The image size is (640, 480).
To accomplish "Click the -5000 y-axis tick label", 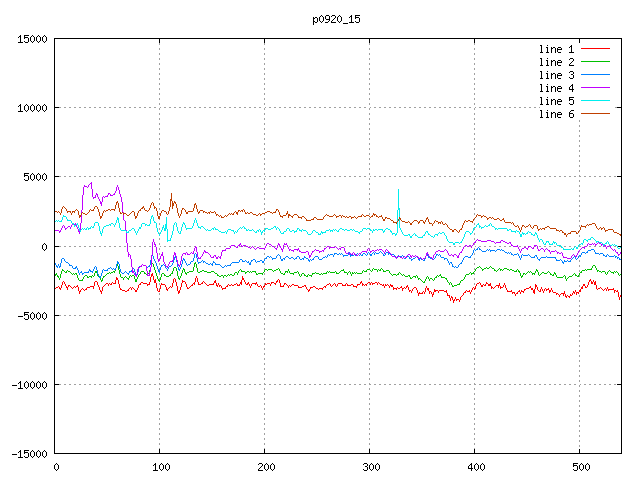I will (30, 315).
